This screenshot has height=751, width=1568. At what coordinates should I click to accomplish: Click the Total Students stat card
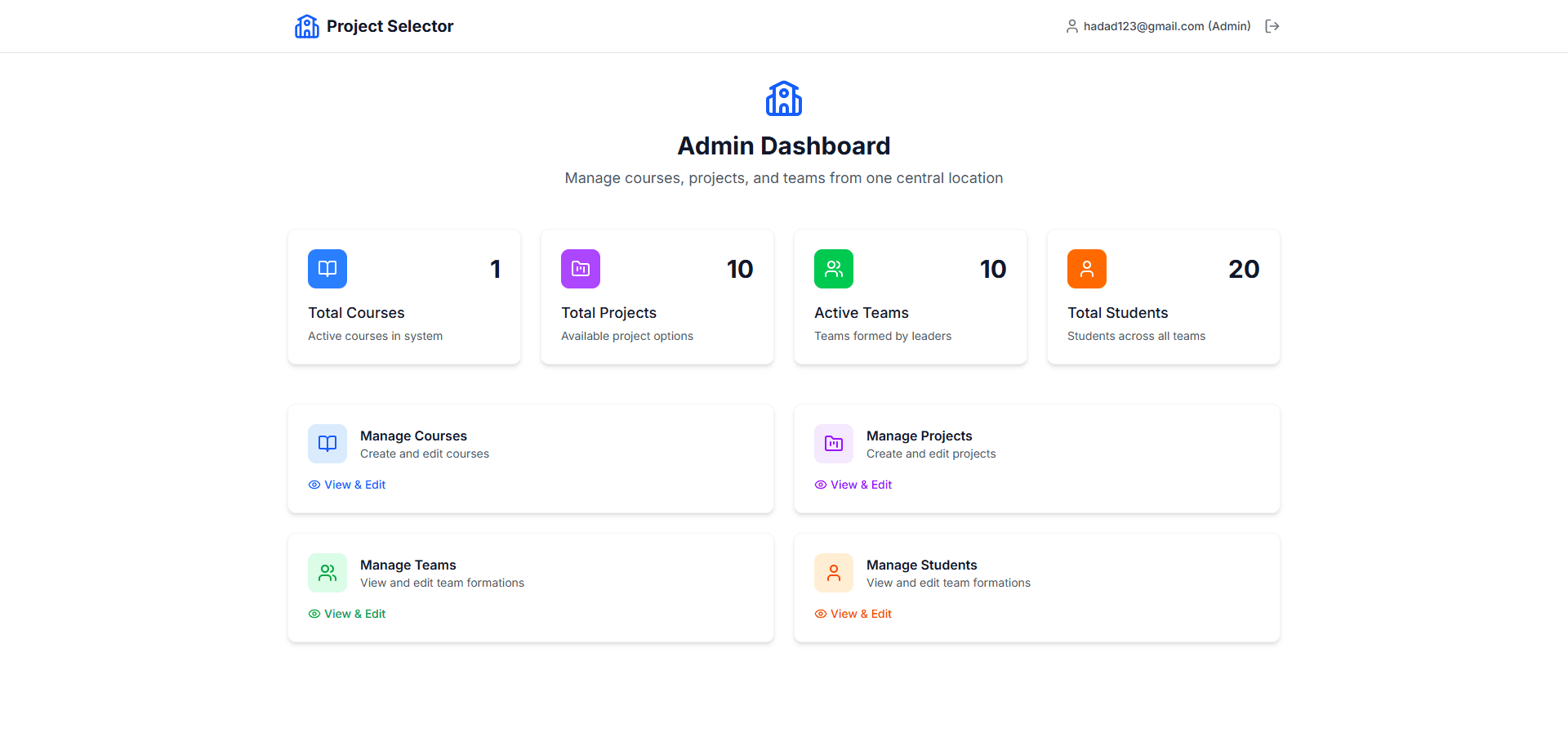pos(1163,297)
